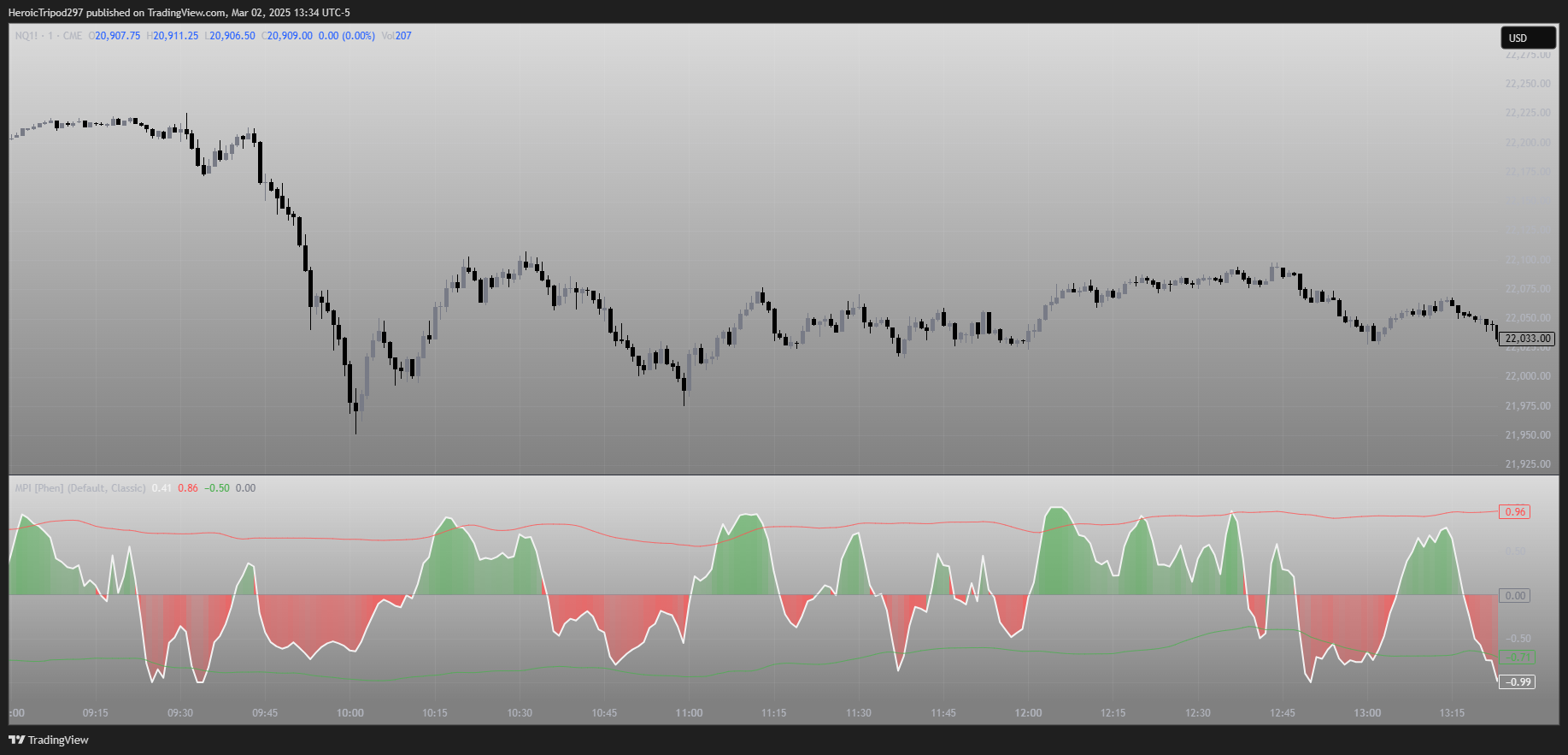1568x755 pixels.
Task: Click the green -0.71 indicator axis label
Action: point(1518,658)
